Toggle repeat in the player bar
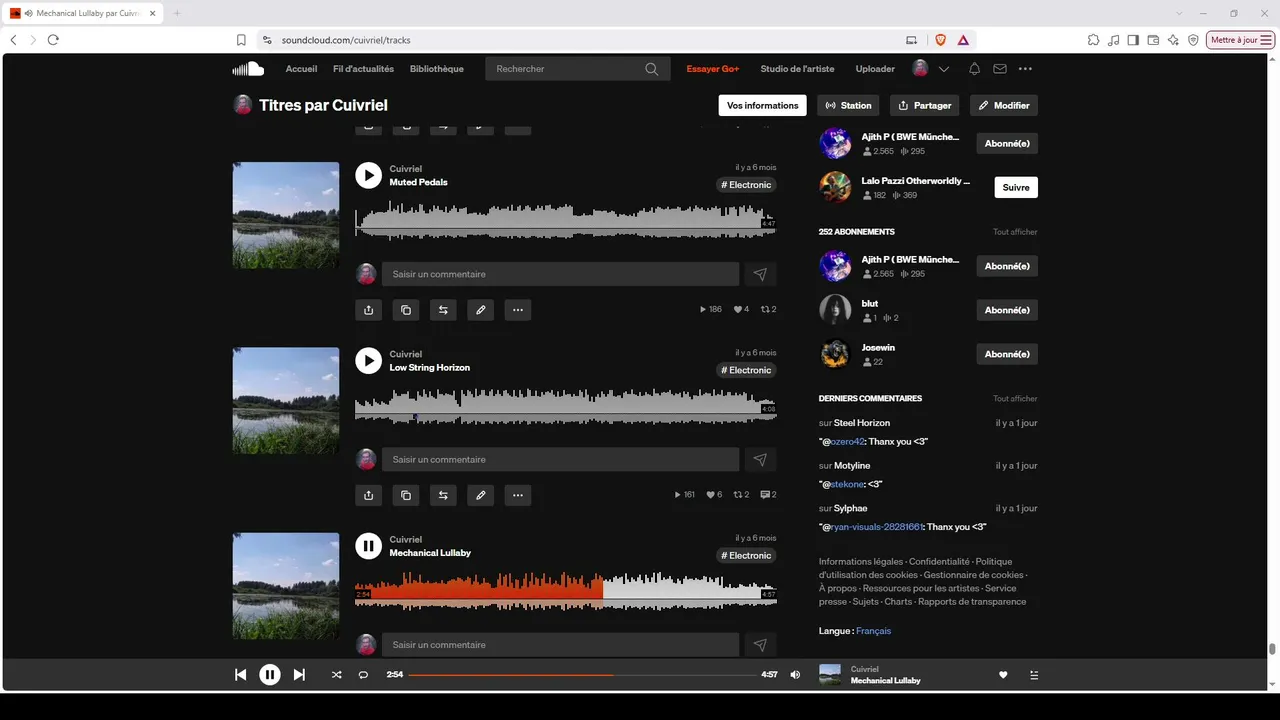Screen dimensions: 1280x720 363,675
